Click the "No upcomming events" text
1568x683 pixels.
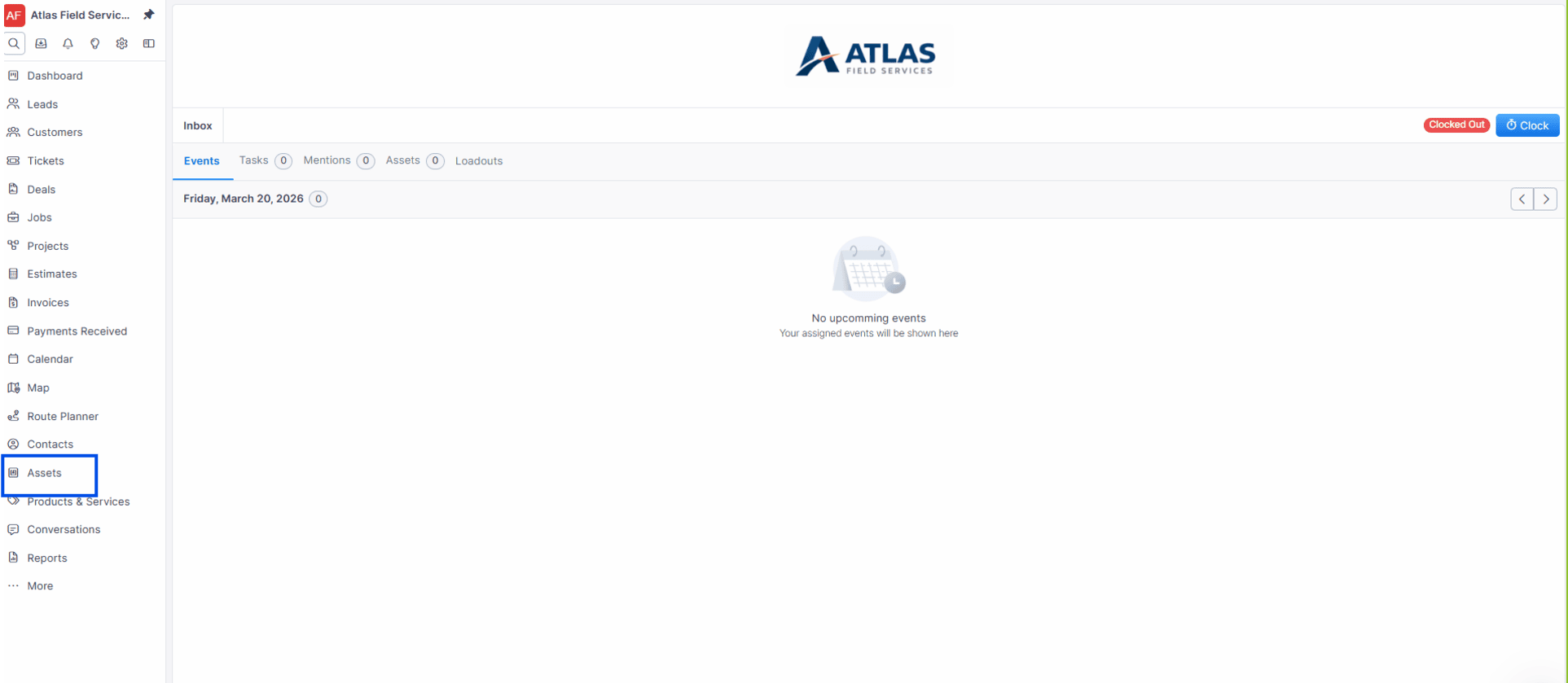point(868,318)
